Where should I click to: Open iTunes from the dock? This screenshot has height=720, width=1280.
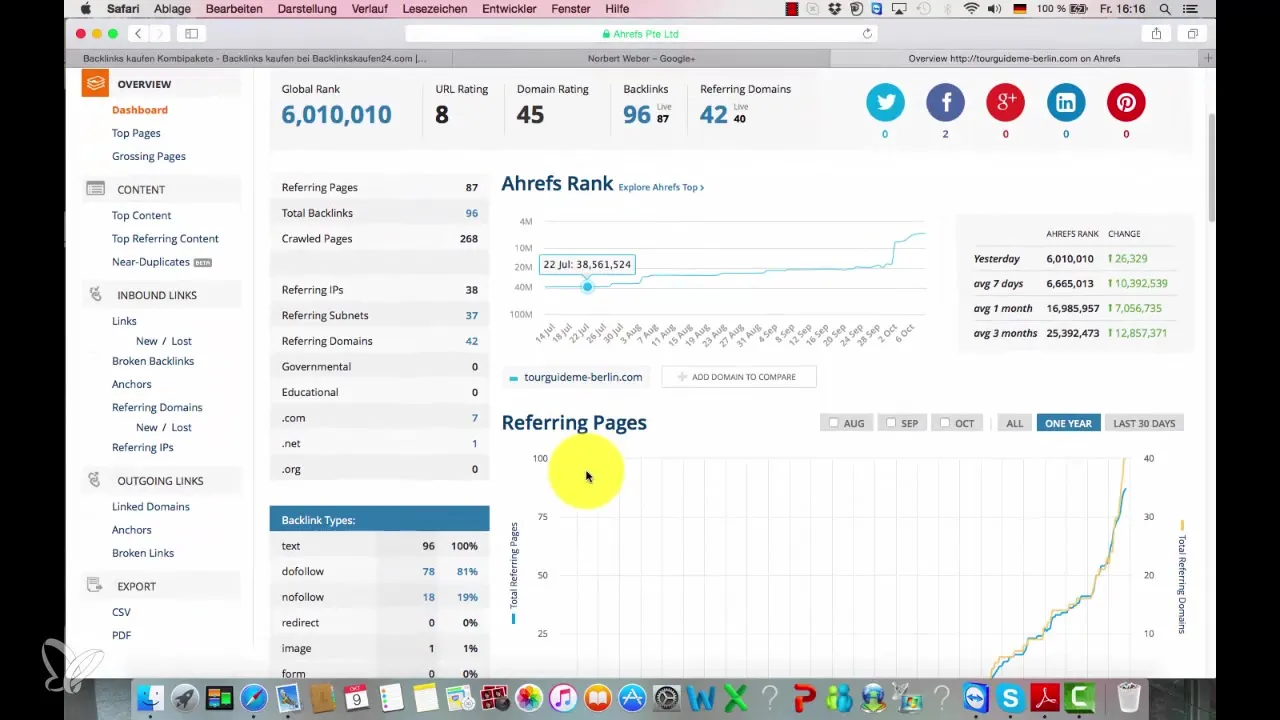[563, 697]
